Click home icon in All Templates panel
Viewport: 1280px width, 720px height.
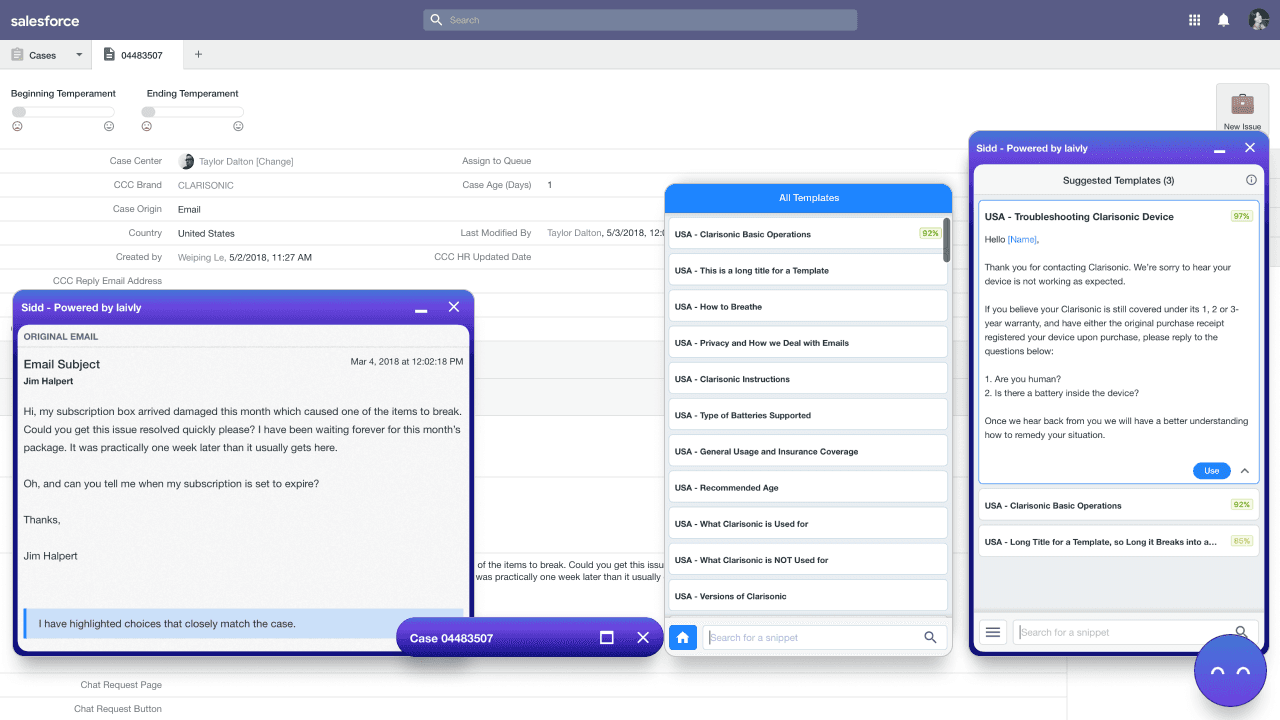click(683, 637)
